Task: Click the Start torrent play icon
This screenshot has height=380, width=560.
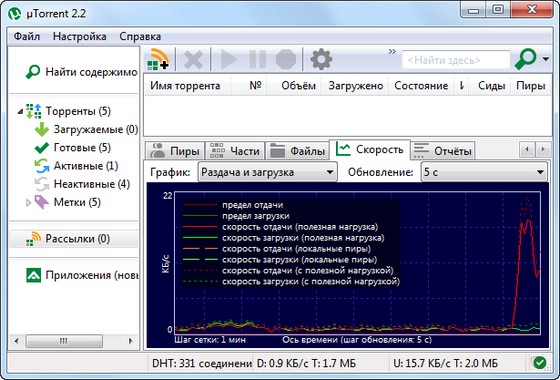Action: point(229,59)
